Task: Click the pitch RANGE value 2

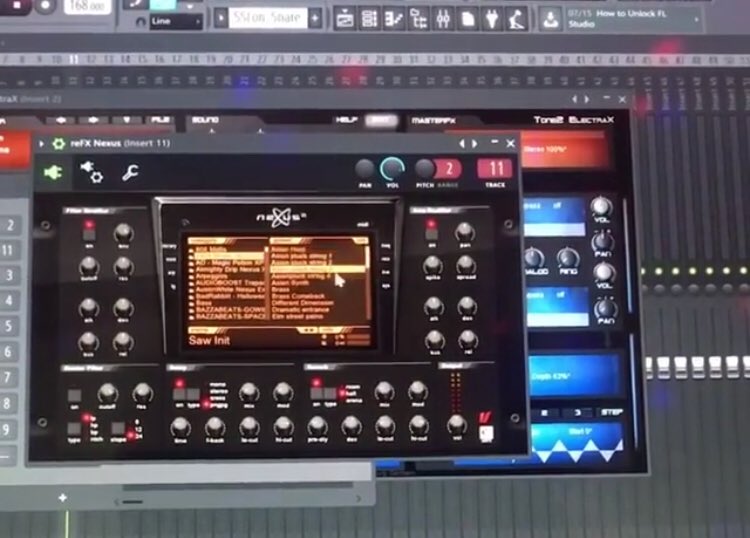Action: 449,169
